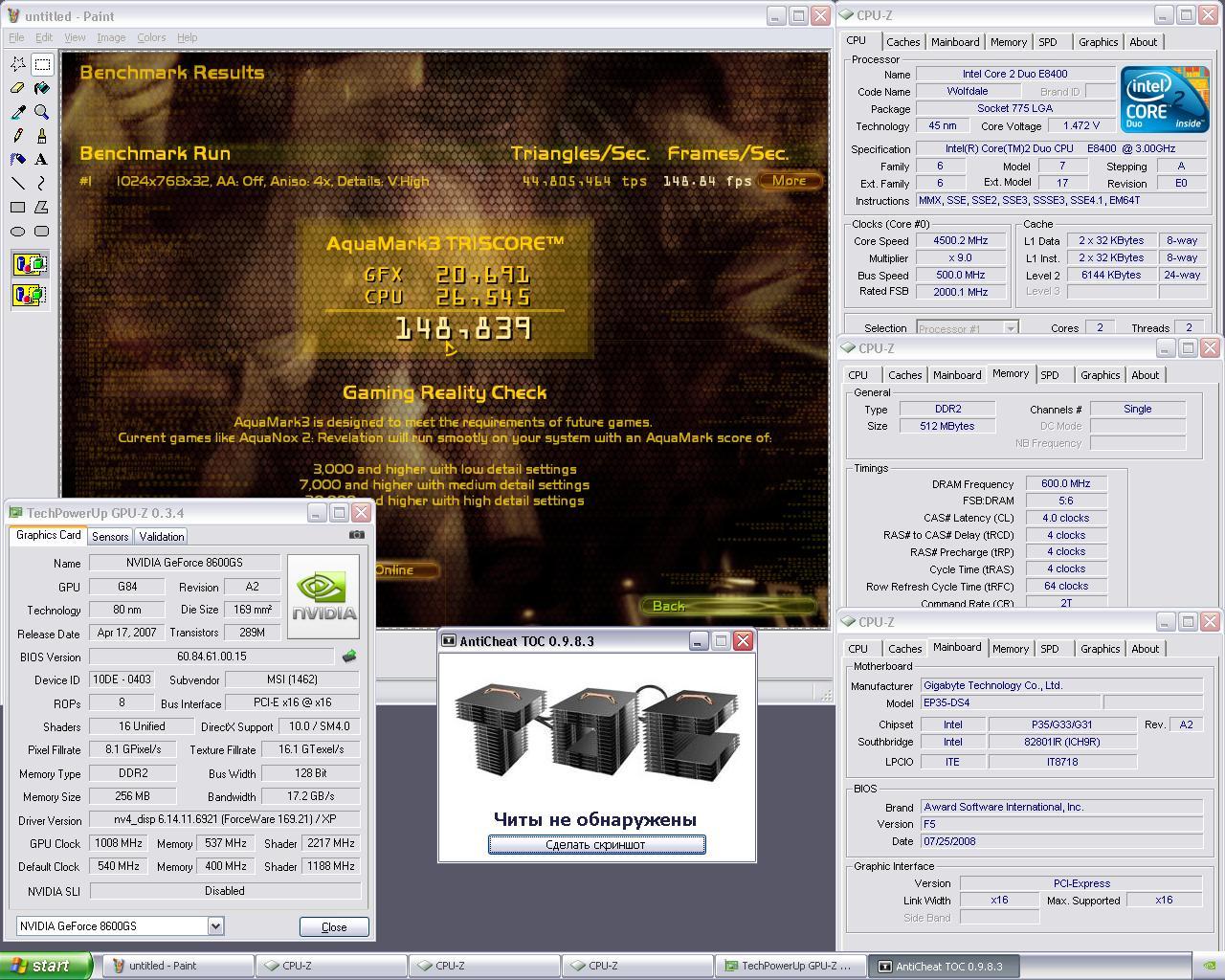Choose the Fill With Color bucket tool

tap(42, 88)
